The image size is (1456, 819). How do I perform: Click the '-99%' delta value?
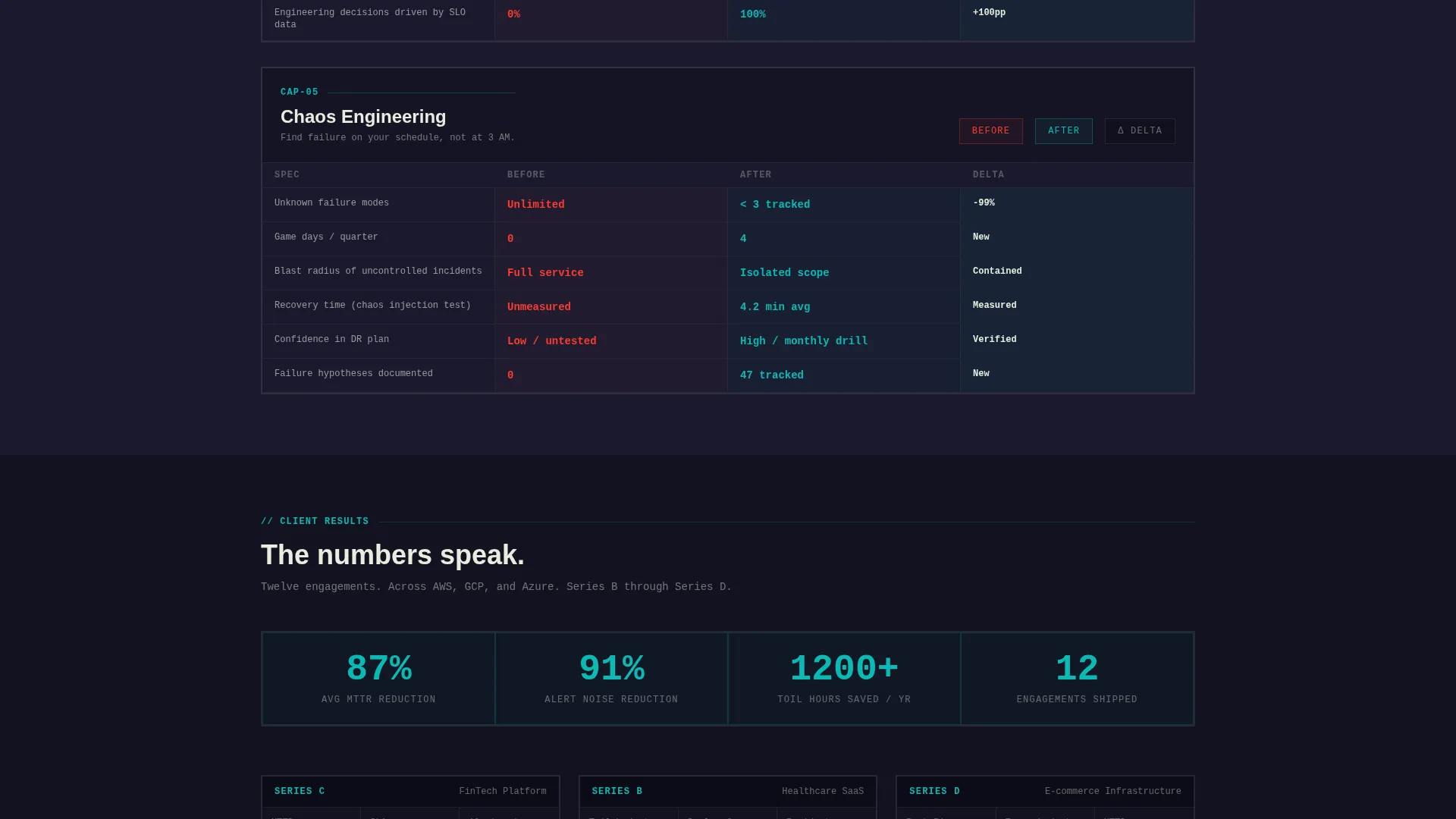984,203
